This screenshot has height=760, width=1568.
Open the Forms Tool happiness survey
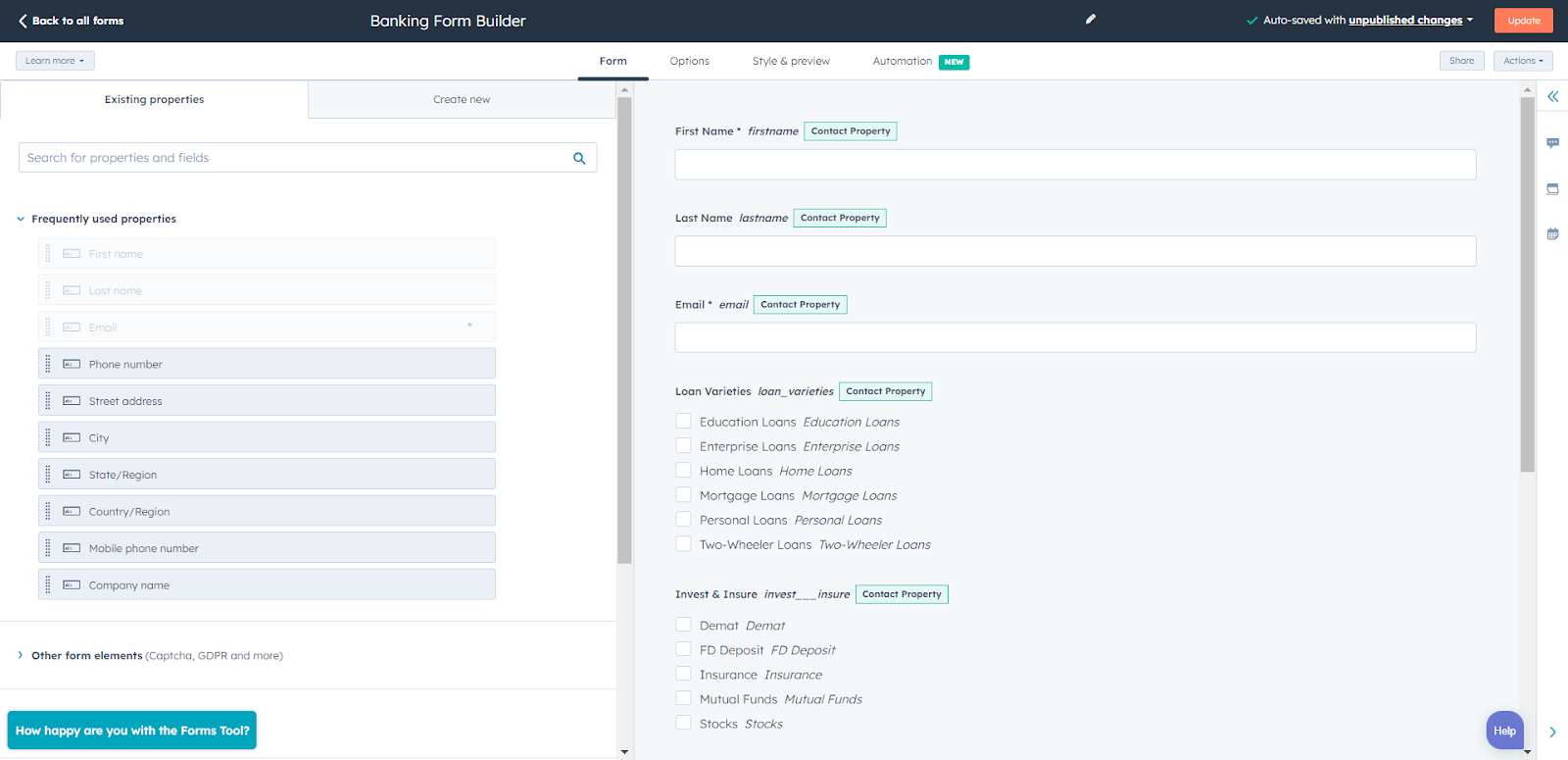[132, 731]
